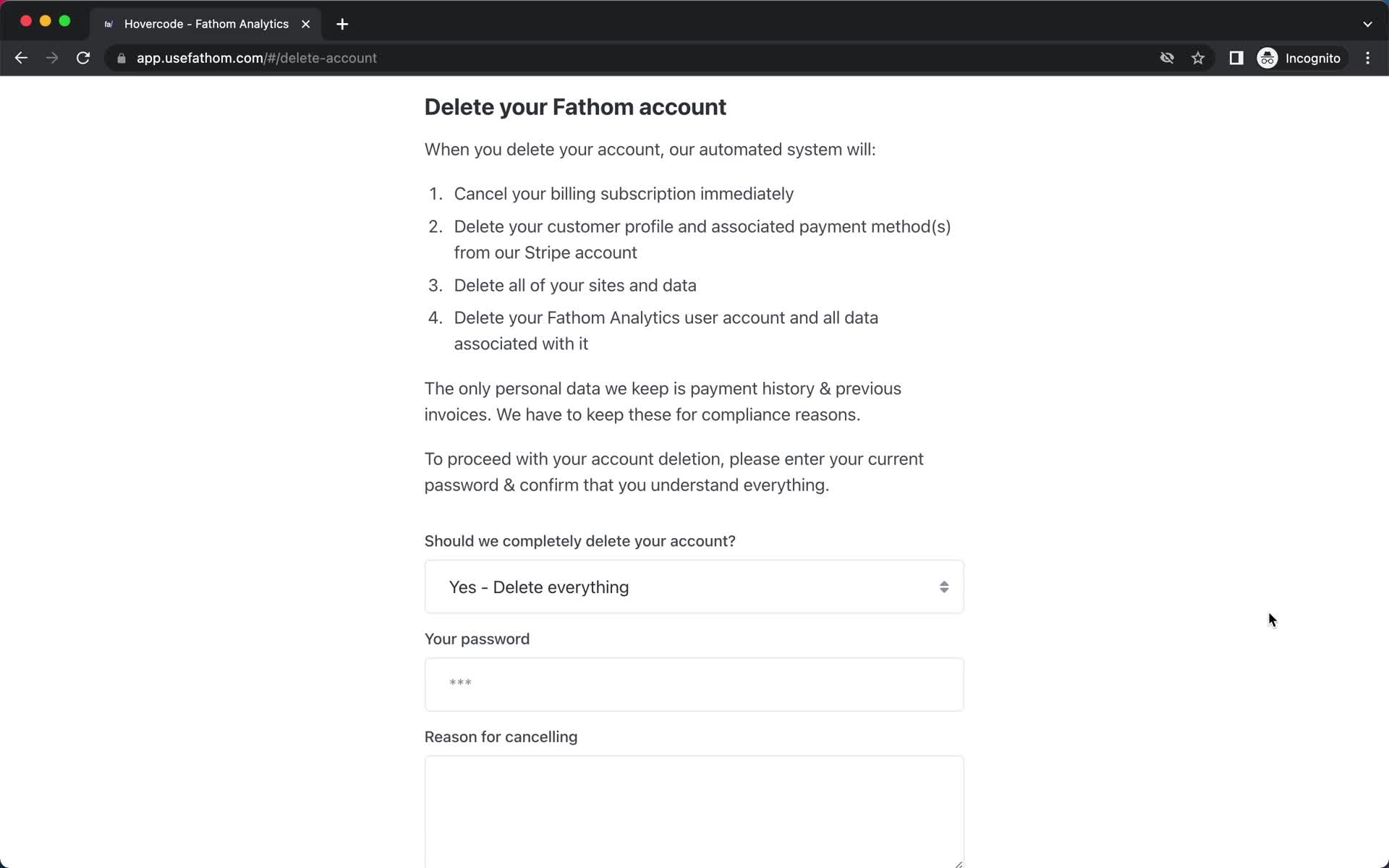Click the page refresh/reload icon
This screenshot has height=868, width=1389.
pos(84,58)
